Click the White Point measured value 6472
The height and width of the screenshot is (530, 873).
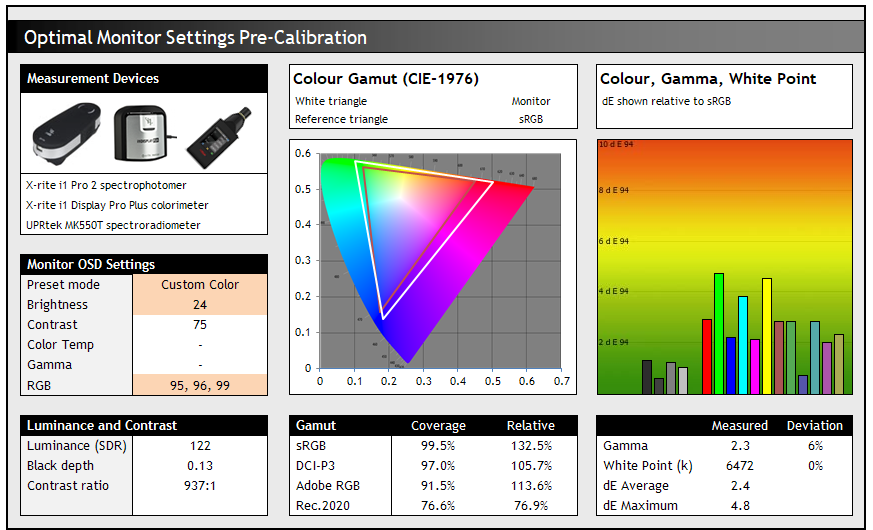[740, 466]
